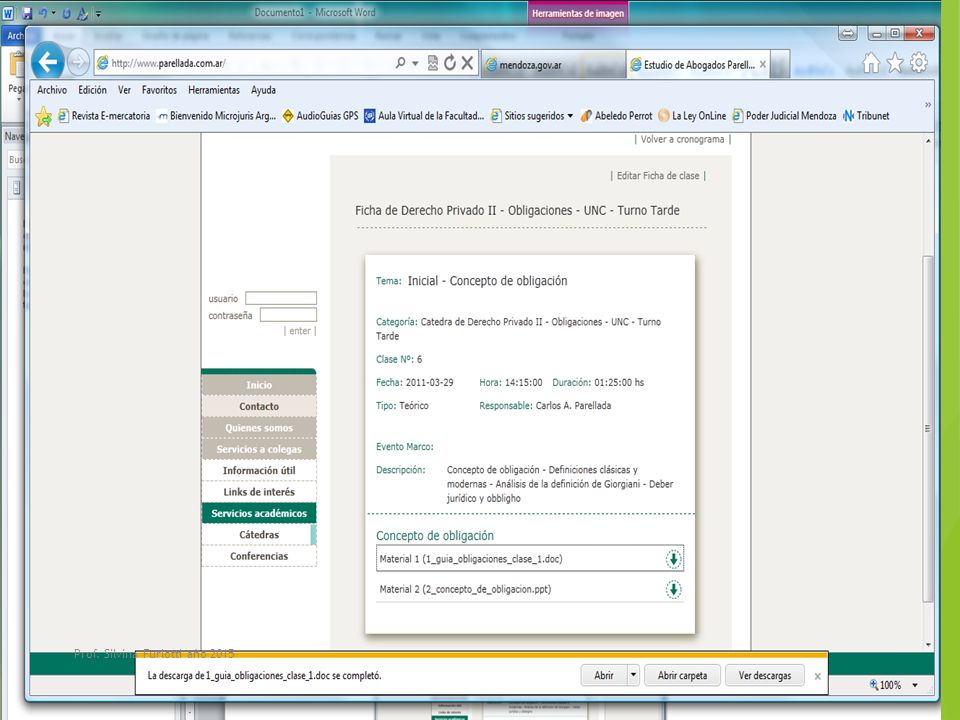Viewport: 960px width, 720px height.
Task: Click Volver a cronograma link
Action: (x=683, y=140)
